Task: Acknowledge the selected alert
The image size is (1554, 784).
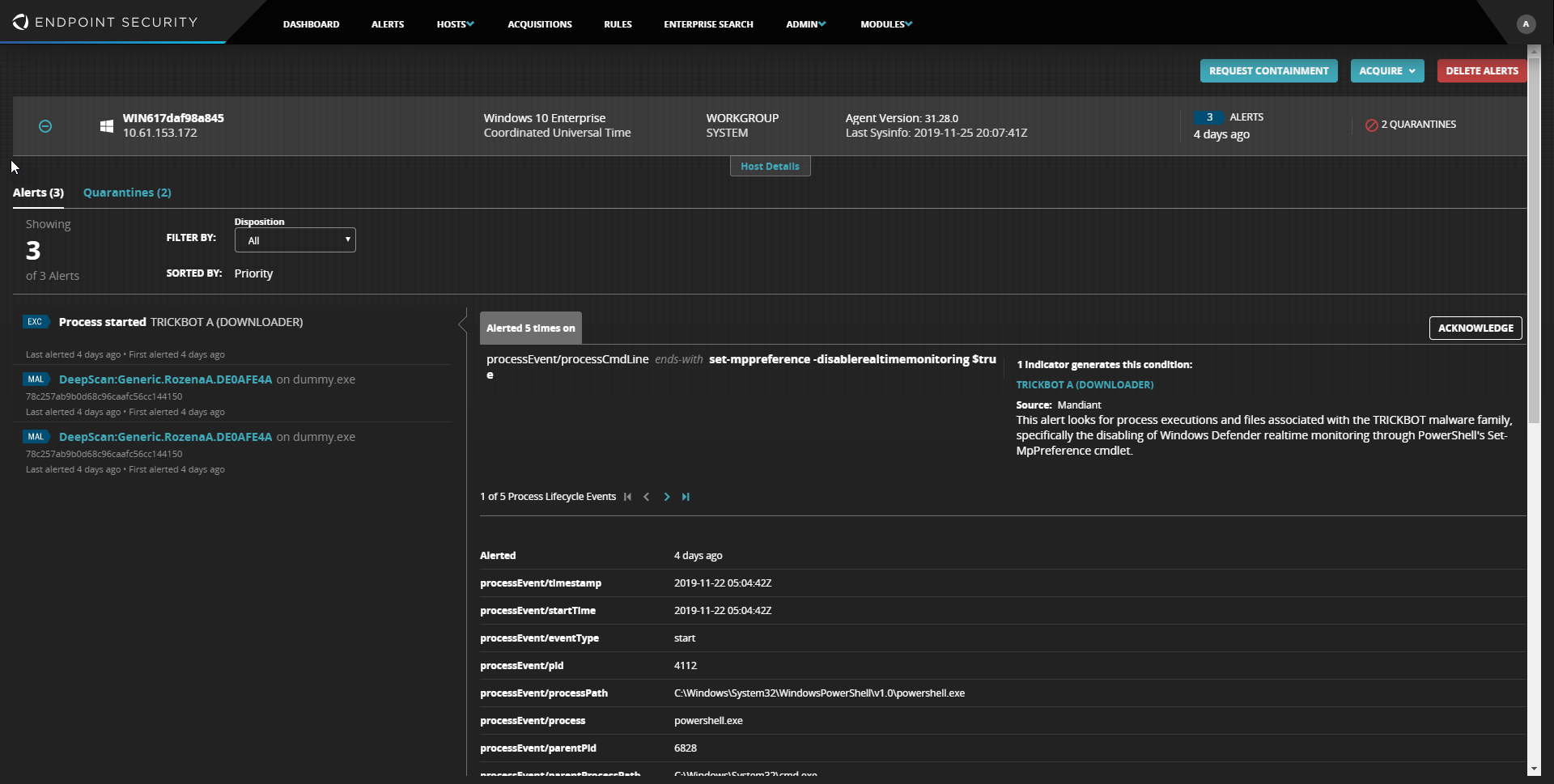Action: coord(1475,328)
